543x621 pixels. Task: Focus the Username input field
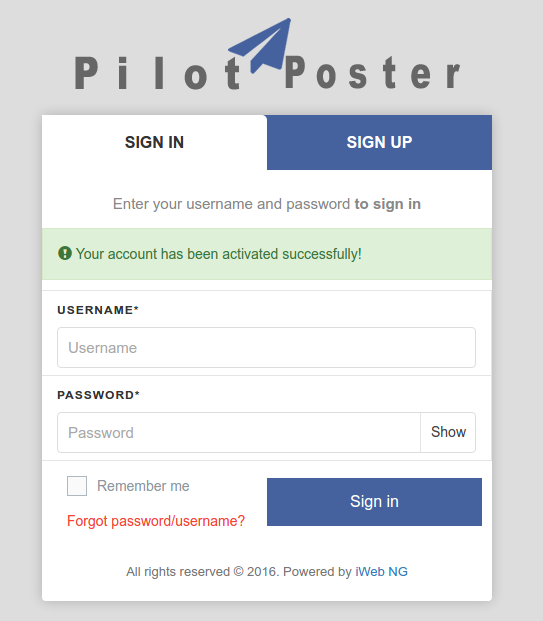tap(266, 347)
